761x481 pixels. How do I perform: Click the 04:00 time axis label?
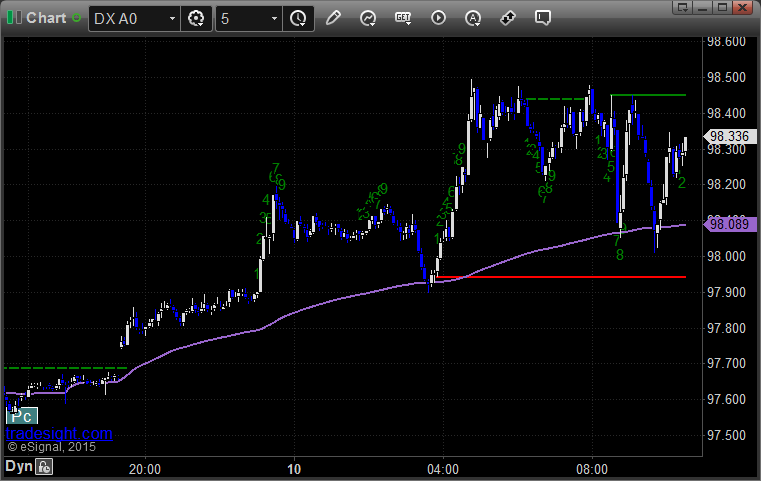(443, 469)
